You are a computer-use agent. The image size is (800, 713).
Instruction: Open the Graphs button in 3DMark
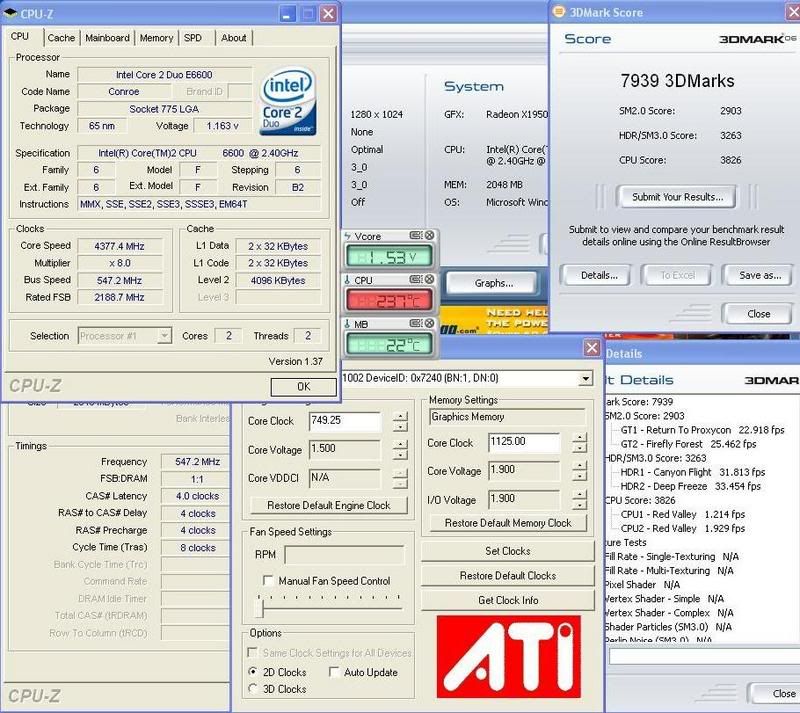pos(493,283)
